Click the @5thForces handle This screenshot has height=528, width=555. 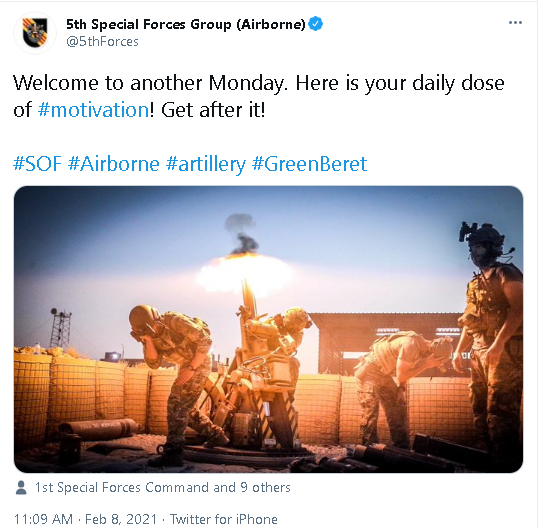click(x=102, y=42)
